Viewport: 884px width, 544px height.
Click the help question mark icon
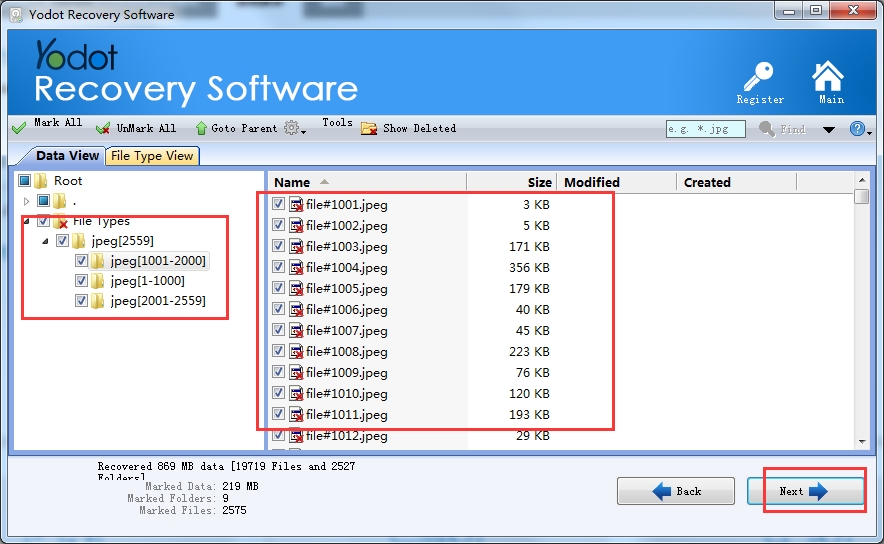(x=857, y=129)
